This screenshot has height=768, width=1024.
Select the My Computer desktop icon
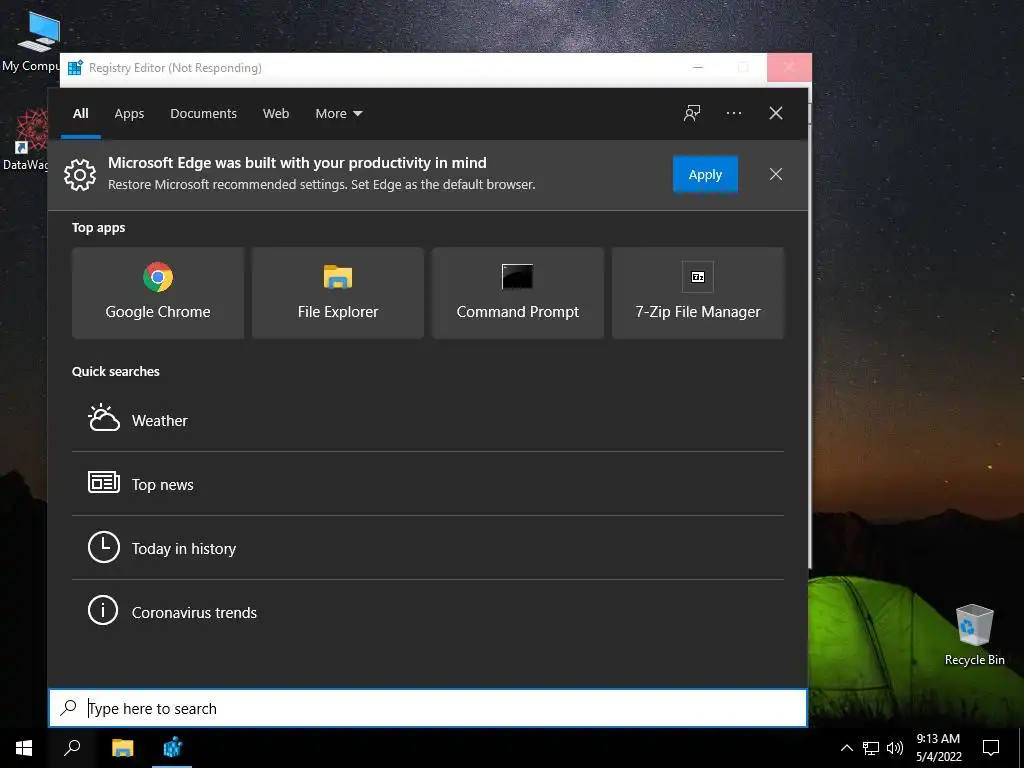31,41
